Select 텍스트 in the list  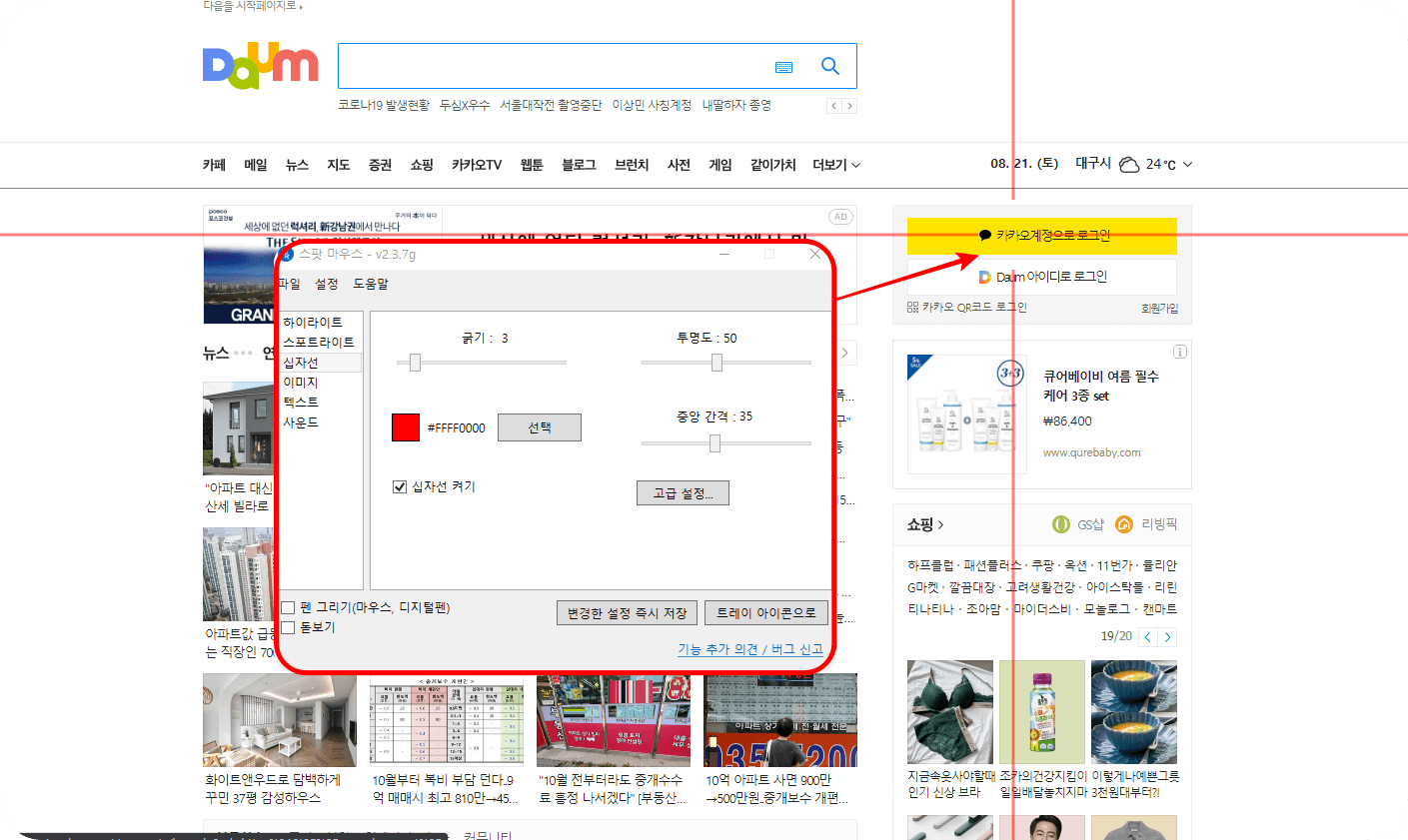point(301,403)
